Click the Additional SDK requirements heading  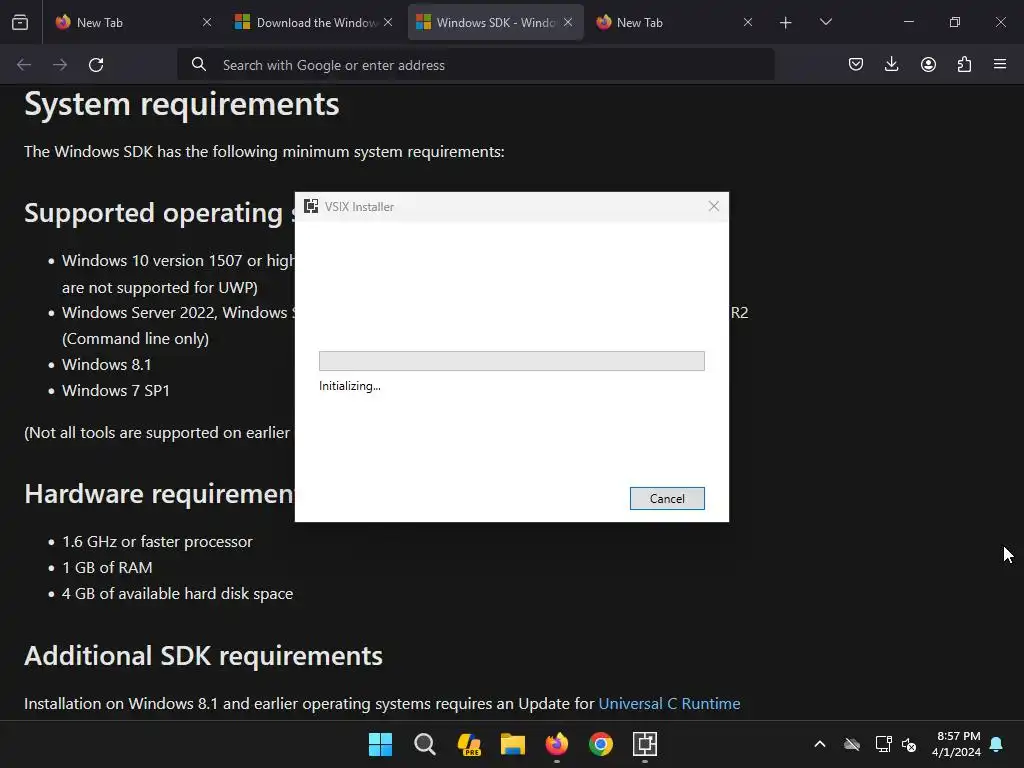pos(203,656)
